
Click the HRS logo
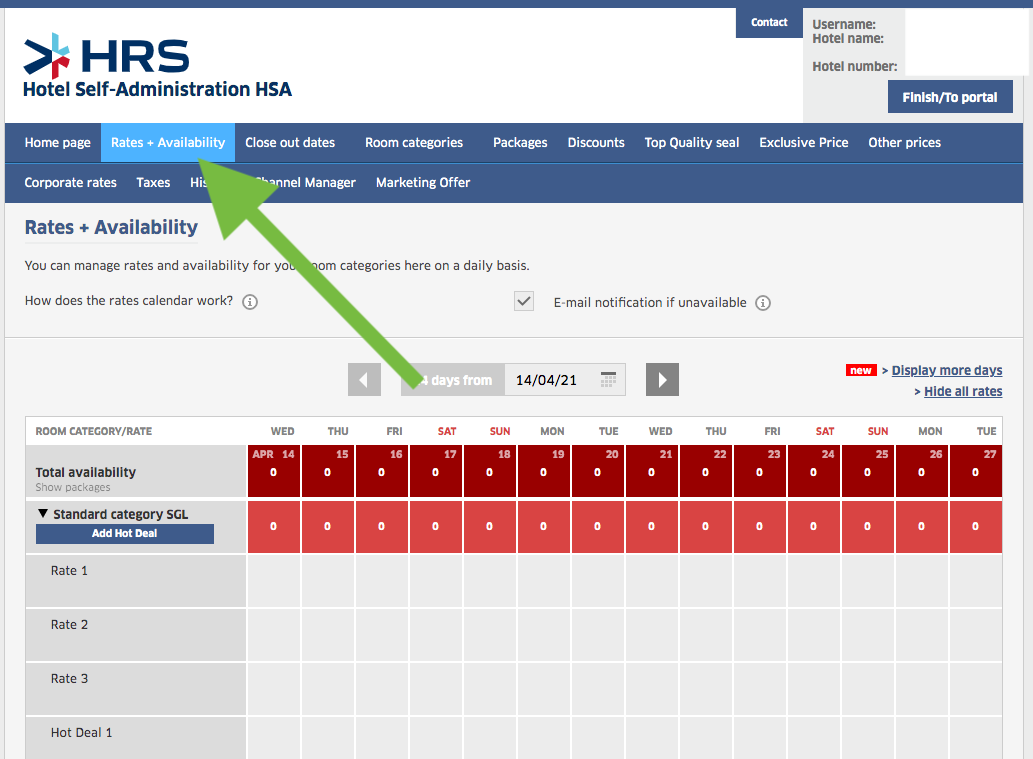tap(106, 56)
